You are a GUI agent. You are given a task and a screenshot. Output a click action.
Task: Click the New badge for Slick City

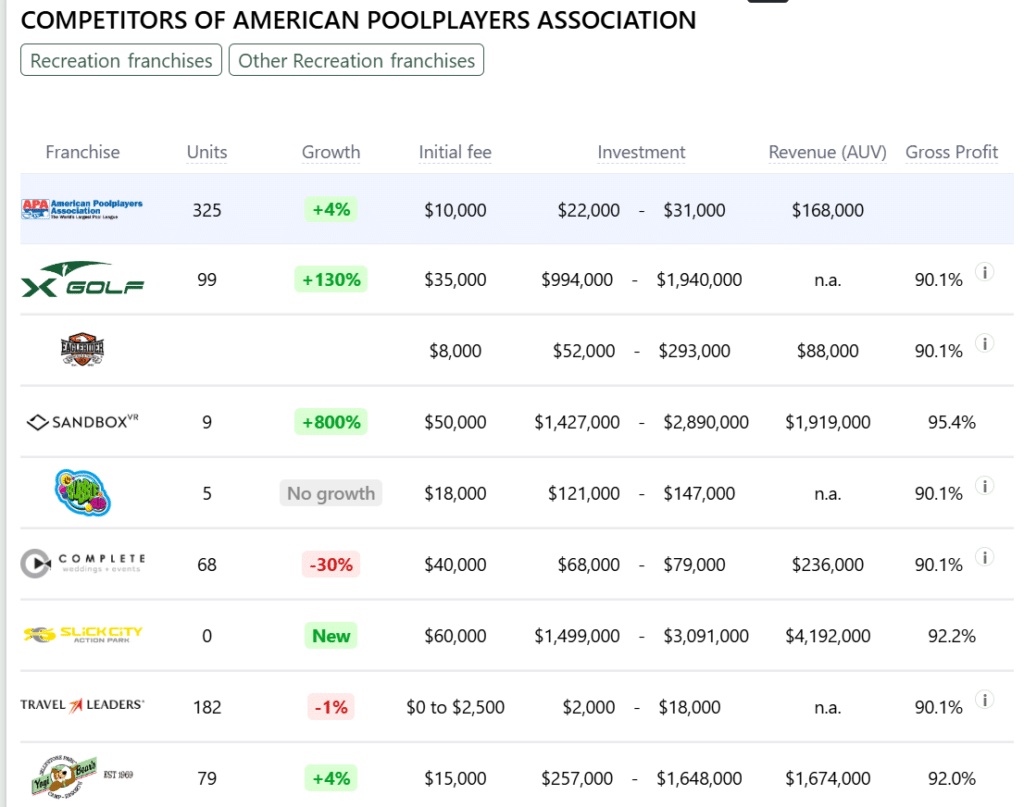331,635
